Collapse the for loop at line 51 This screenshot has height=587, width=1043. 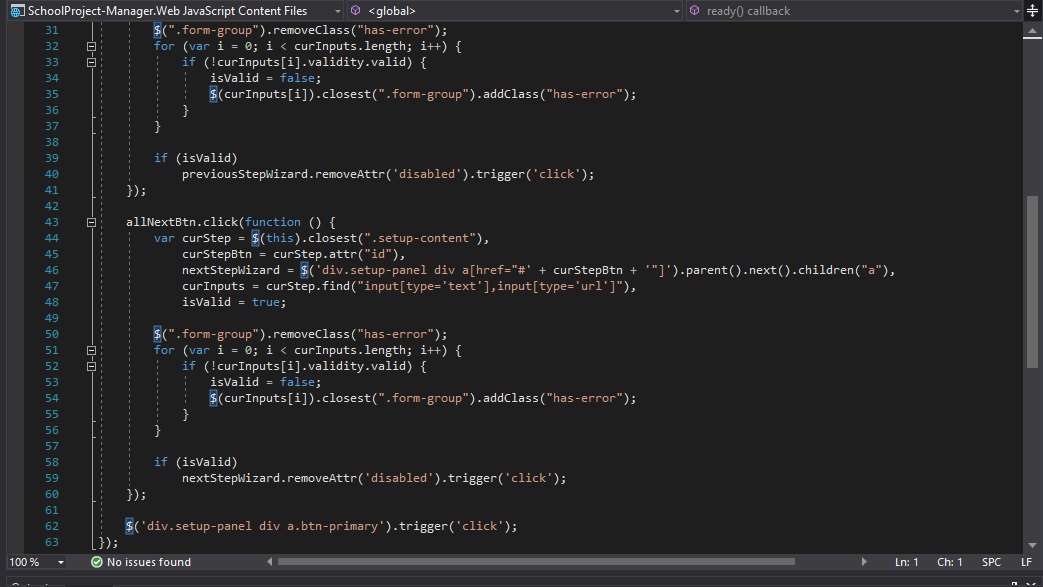click(91, 350)
